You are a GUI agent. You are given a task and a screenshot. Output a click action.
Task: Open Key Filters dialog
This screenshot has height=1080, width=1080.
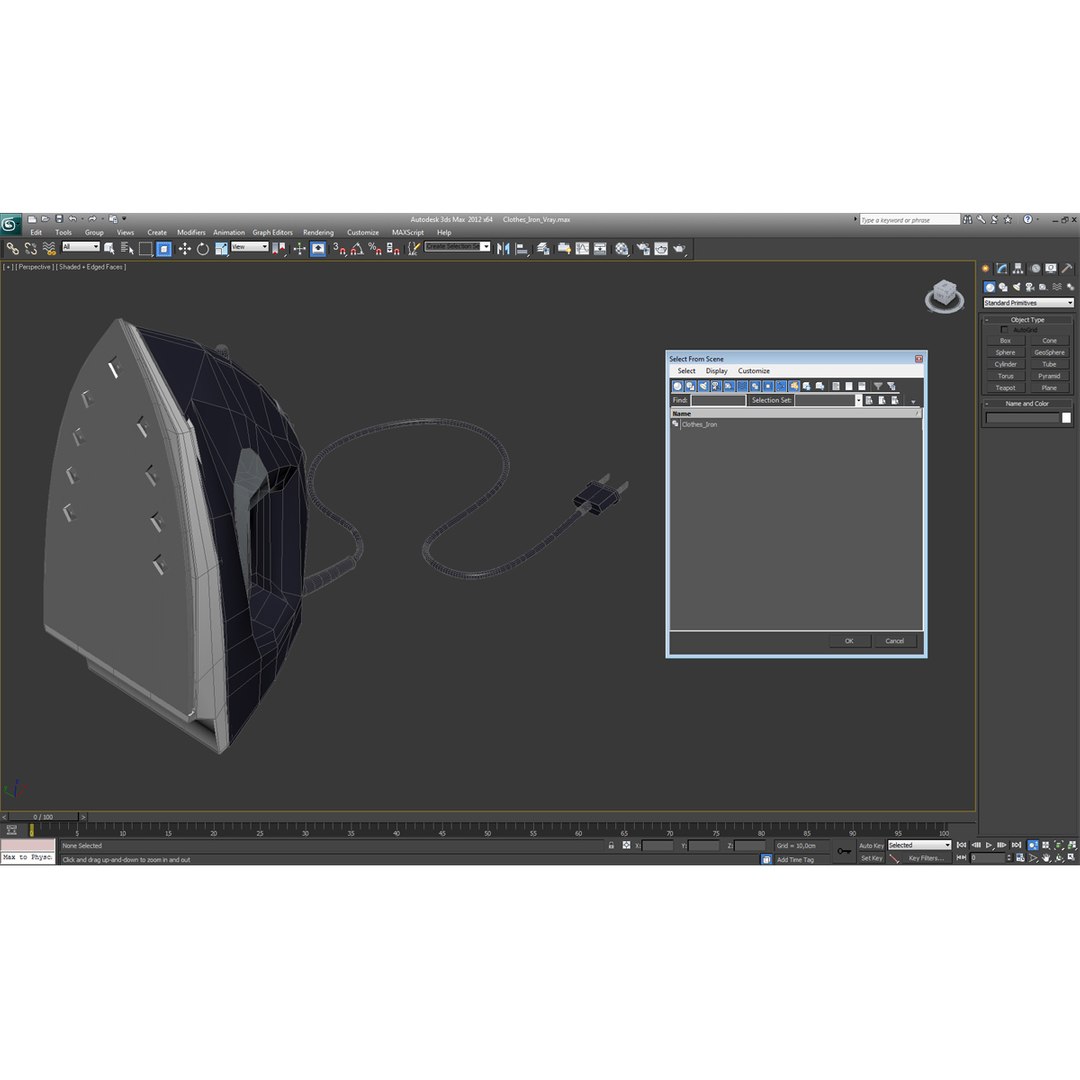[926, 858]
